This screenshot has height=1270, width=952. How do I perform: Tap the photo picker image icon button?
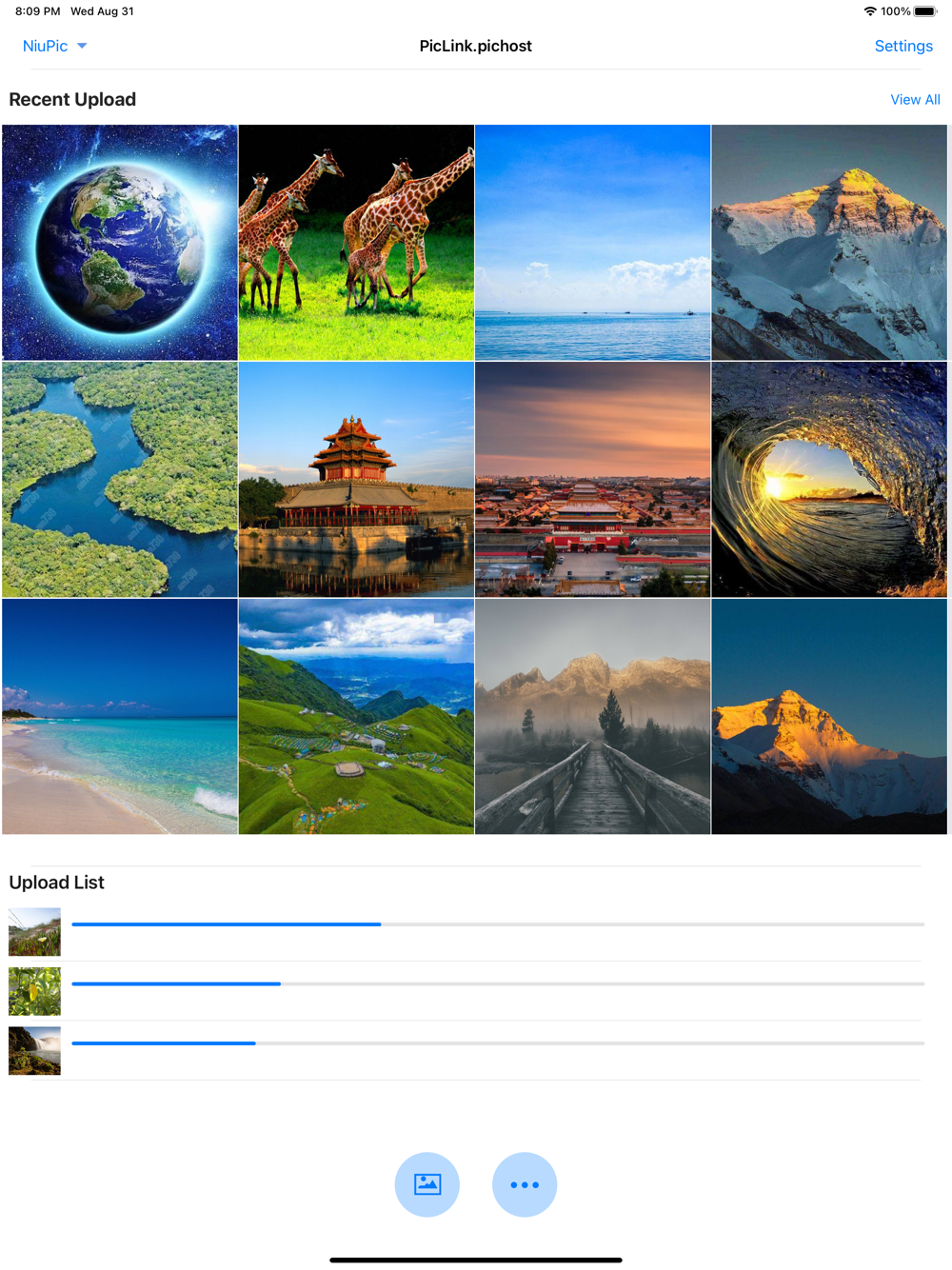coord(427,1184)
